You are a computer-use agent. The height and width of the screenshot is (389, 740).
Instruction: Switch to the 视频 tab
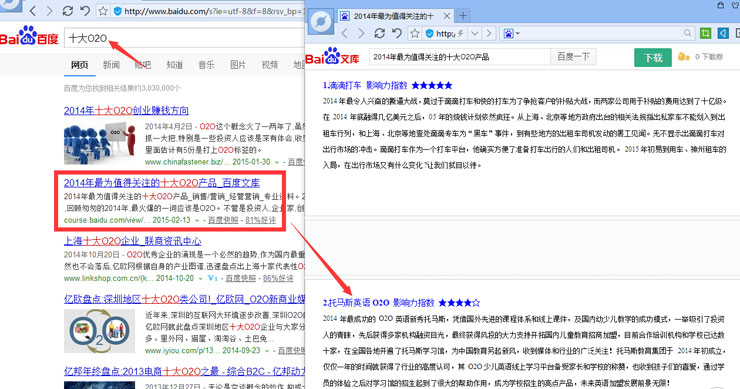point(269,65)
